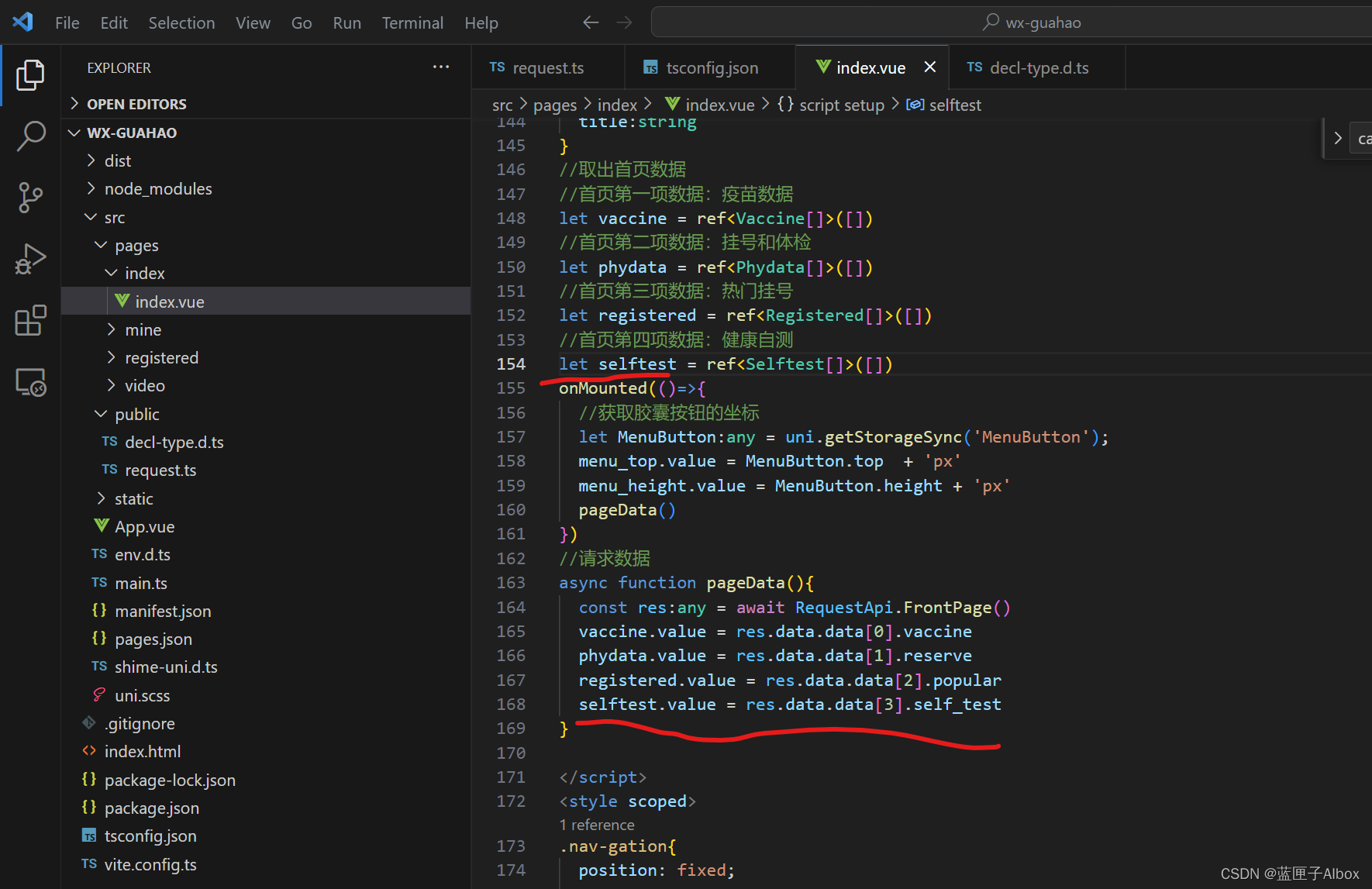Image resolution: width=1372 pixels, height=889 pixels.
Task: Open the Extensions view
Action: click(x=30, y=320)
